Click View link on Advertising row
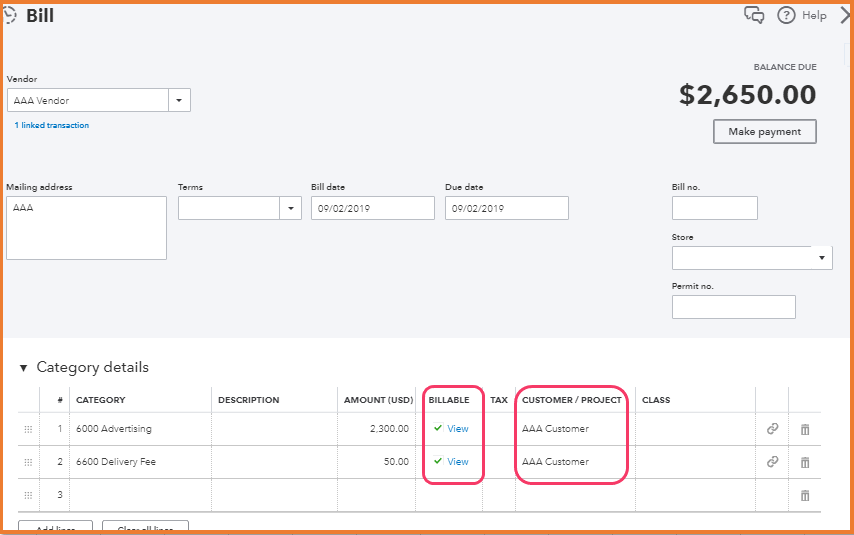Screen dimensions: 854x535 (458, 429)
